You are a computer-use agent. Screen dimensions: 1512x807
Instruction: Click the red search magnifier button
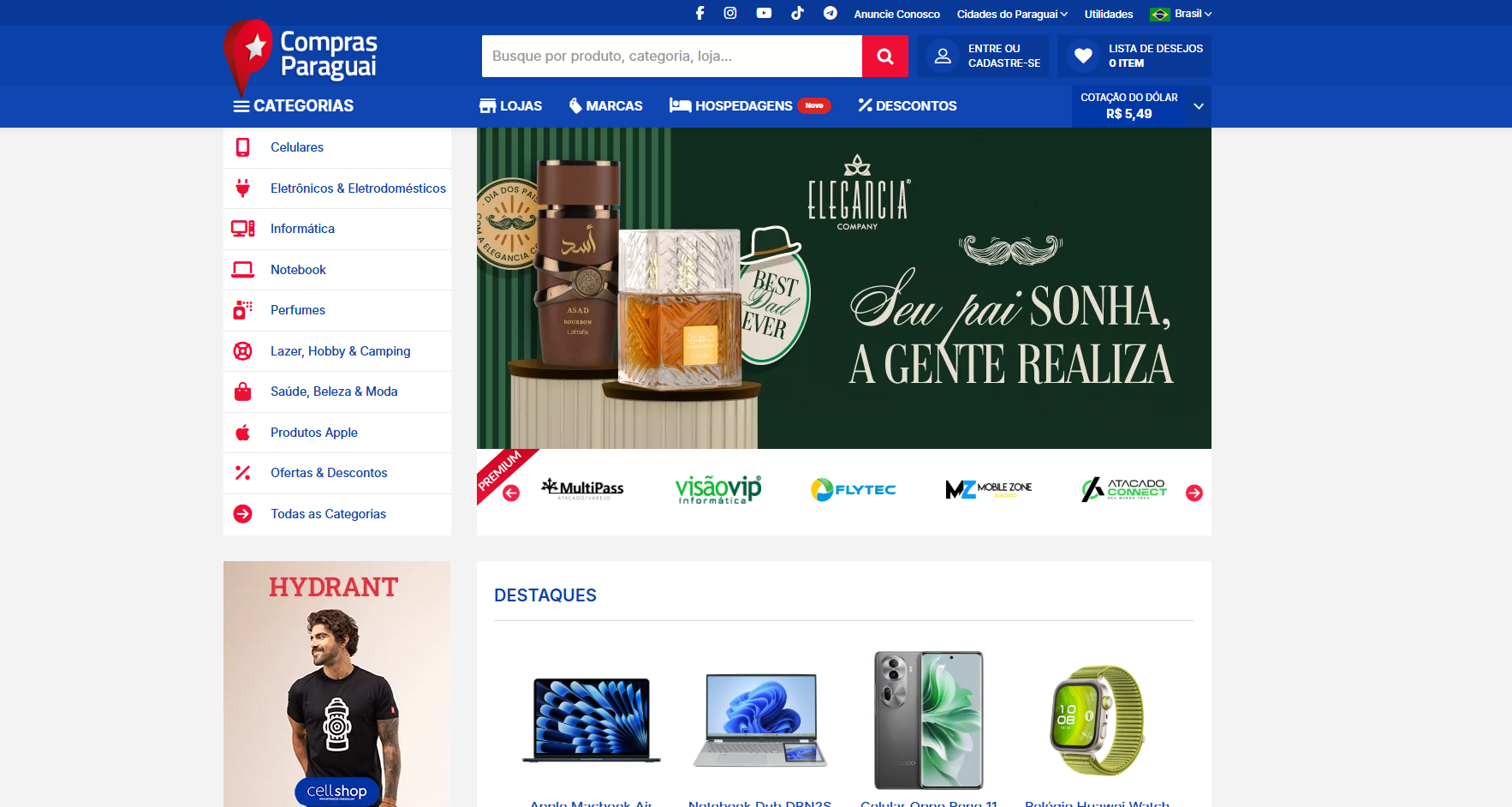884,57
